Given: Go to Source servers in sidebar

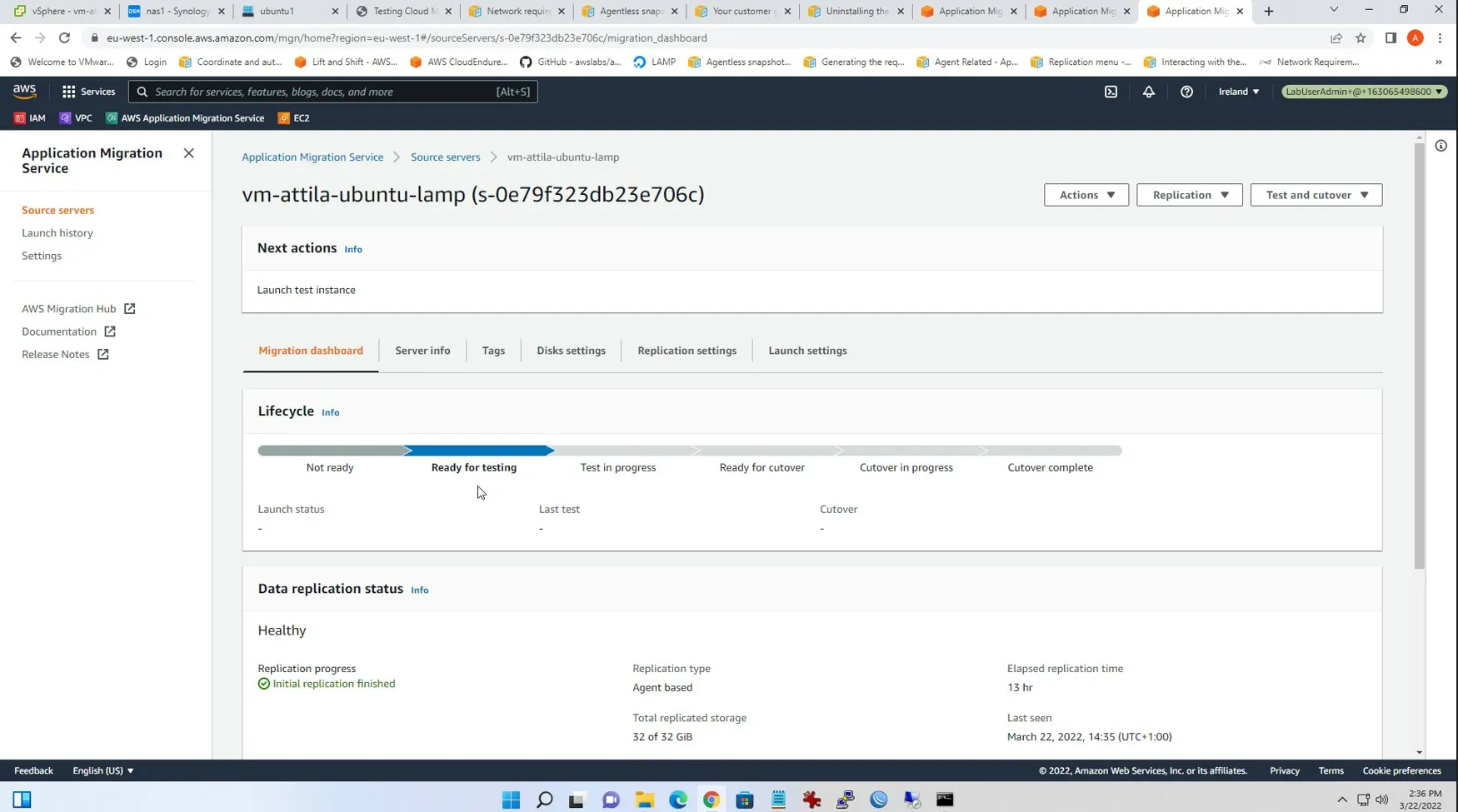Looking at the screenshot, I should 58,210.
